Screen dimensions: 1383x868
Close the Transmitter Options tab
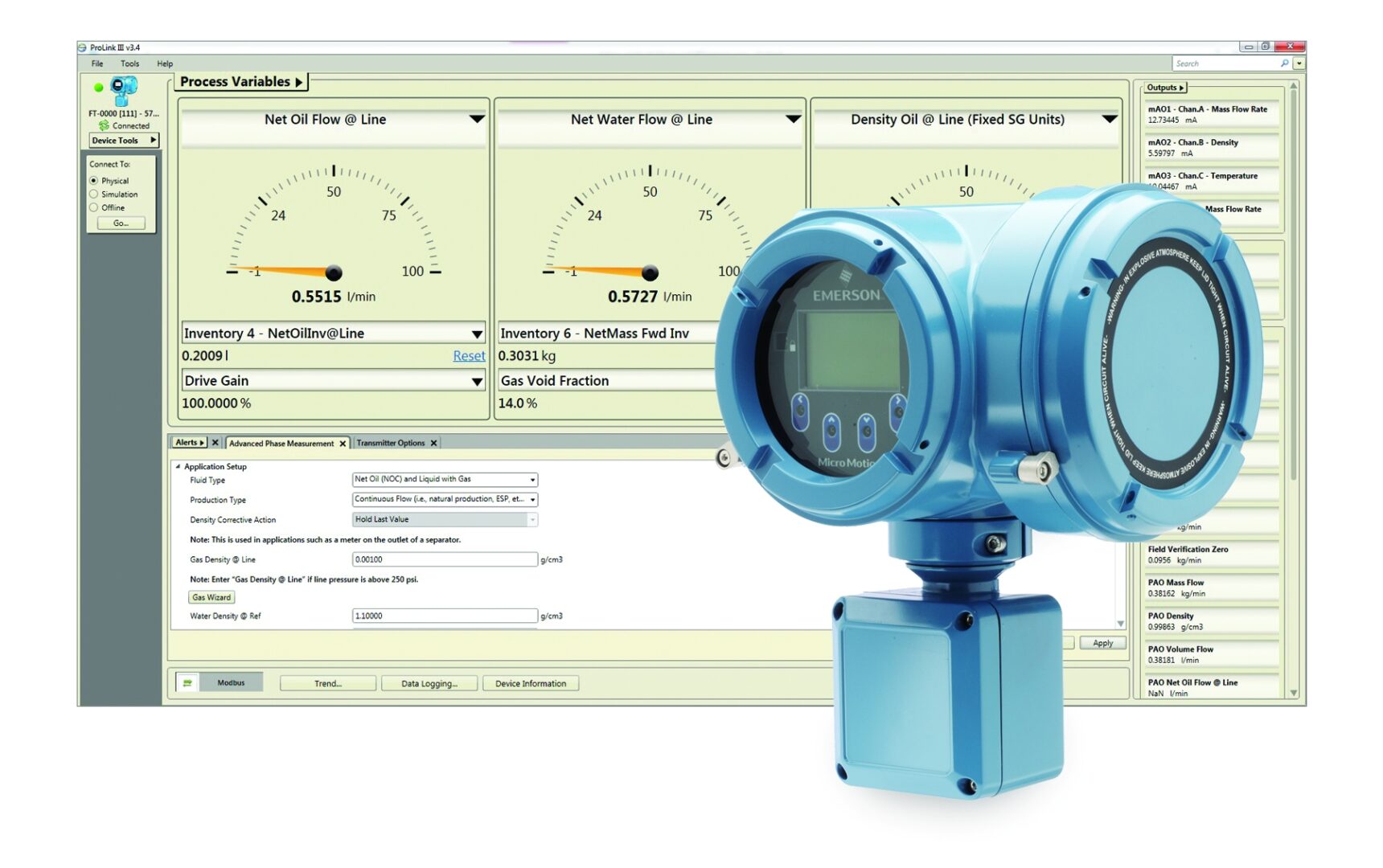tap(433, 443)
